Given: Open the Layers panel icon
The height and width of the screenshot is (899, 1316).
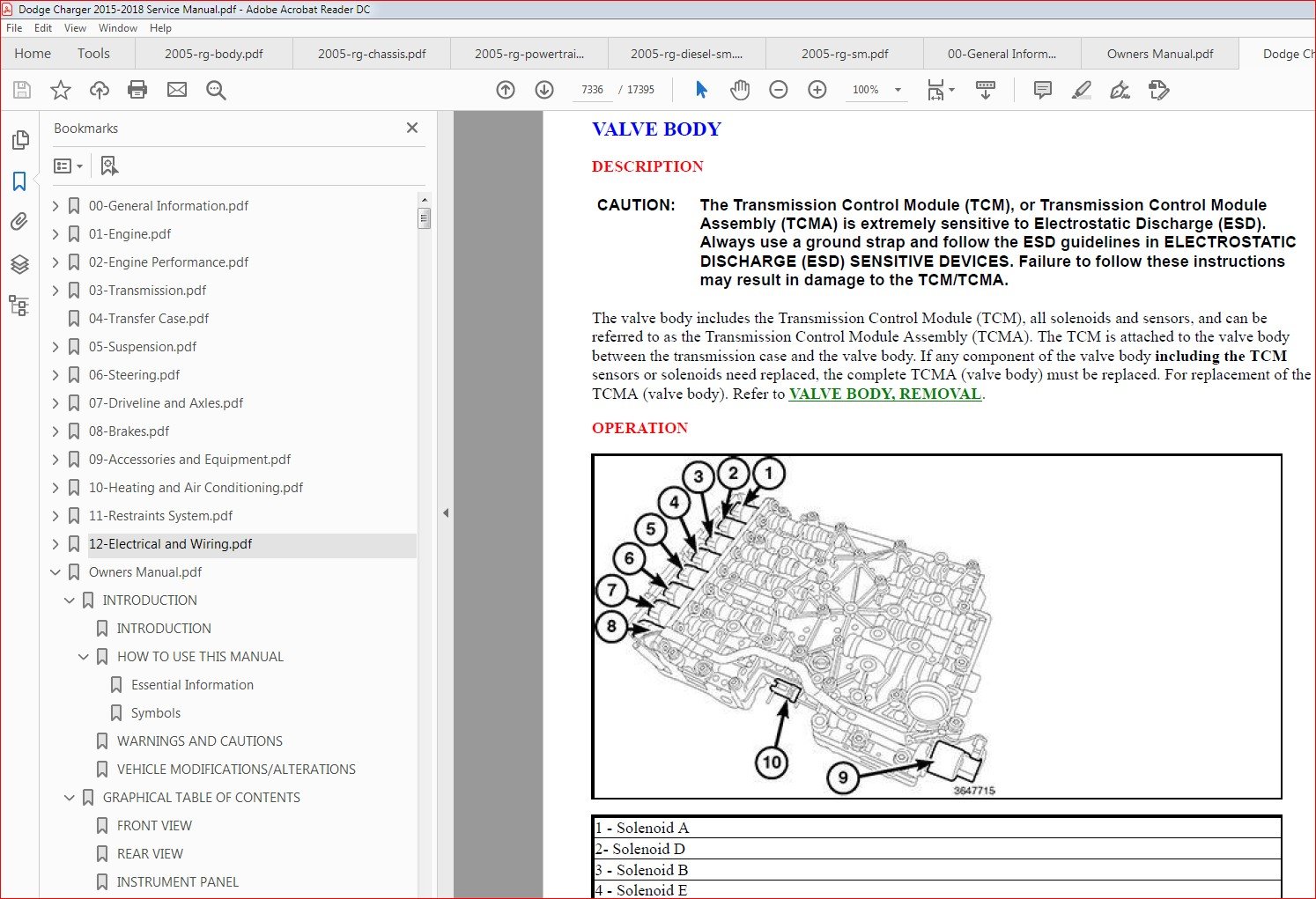Looking at the screenshot, I should pyautogui.click(x=19, y=264).
